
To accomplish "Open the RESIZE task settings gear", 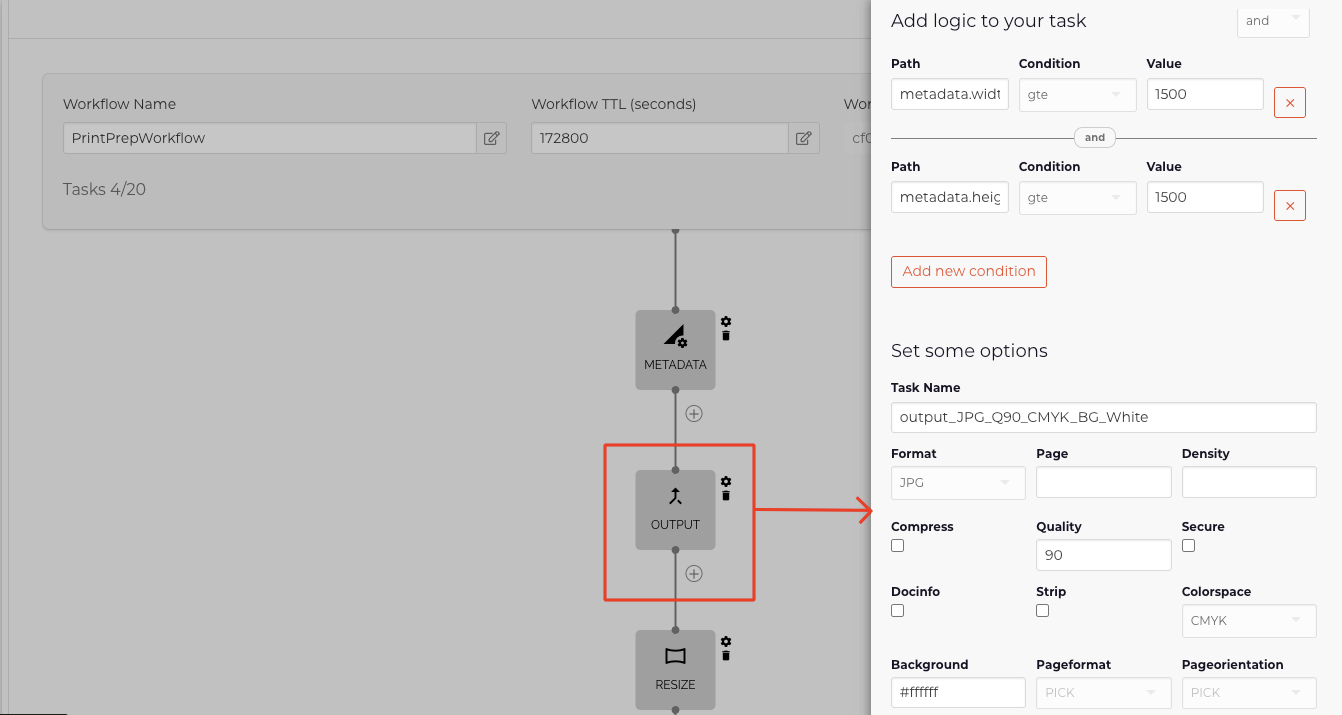I will pos(725,641).
